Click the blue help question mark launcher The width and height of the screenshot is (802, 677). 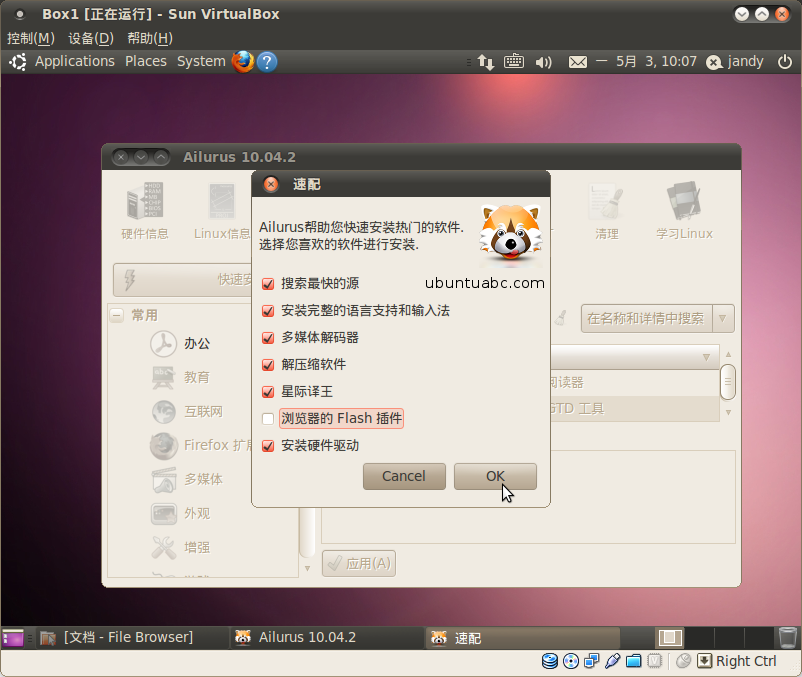pyautogui.click(x=267, y=62)
